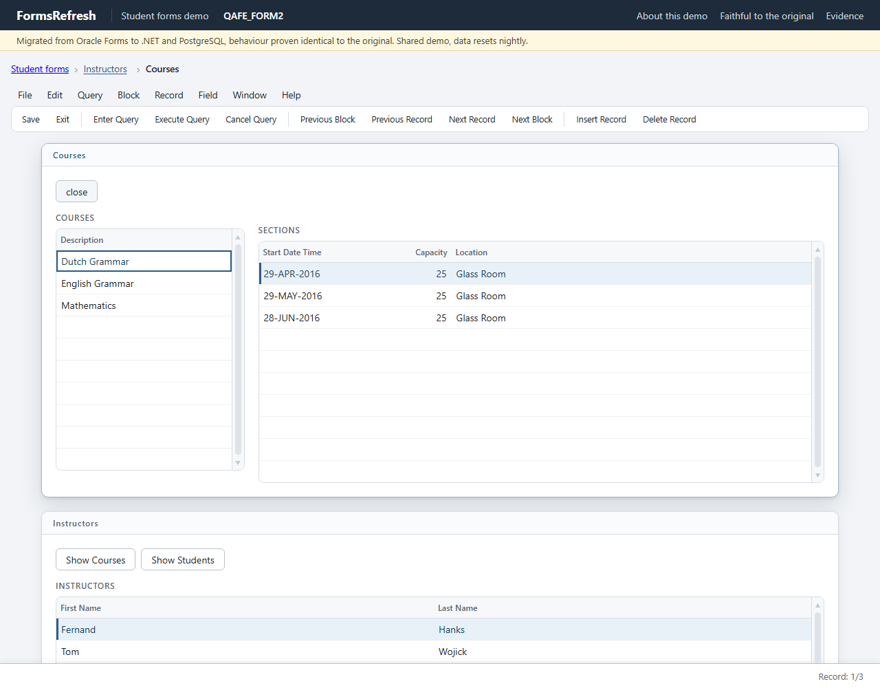The image size is (880, 688).
Task: Open the Record menu
Action: pyautogui.click(x=169, y=95)
